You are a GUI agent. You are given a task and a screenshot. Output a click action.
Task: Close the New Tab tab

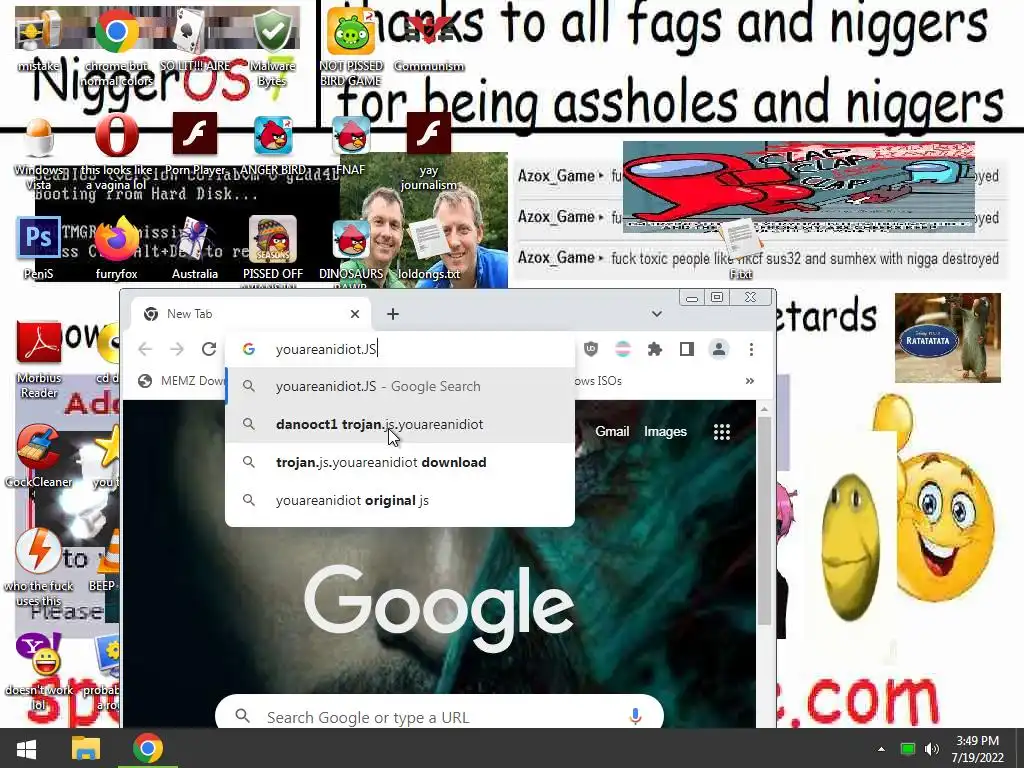tap(355, 314)
